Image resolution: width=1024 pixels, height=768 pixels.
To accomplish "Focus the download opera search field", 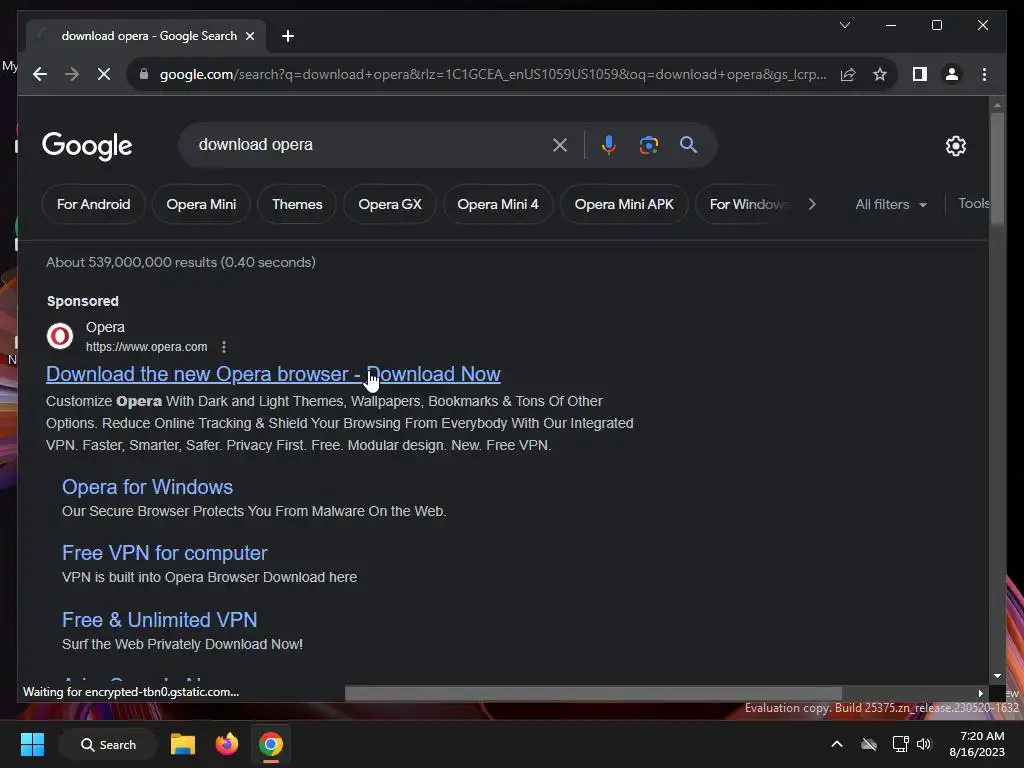I will point(366,145).
